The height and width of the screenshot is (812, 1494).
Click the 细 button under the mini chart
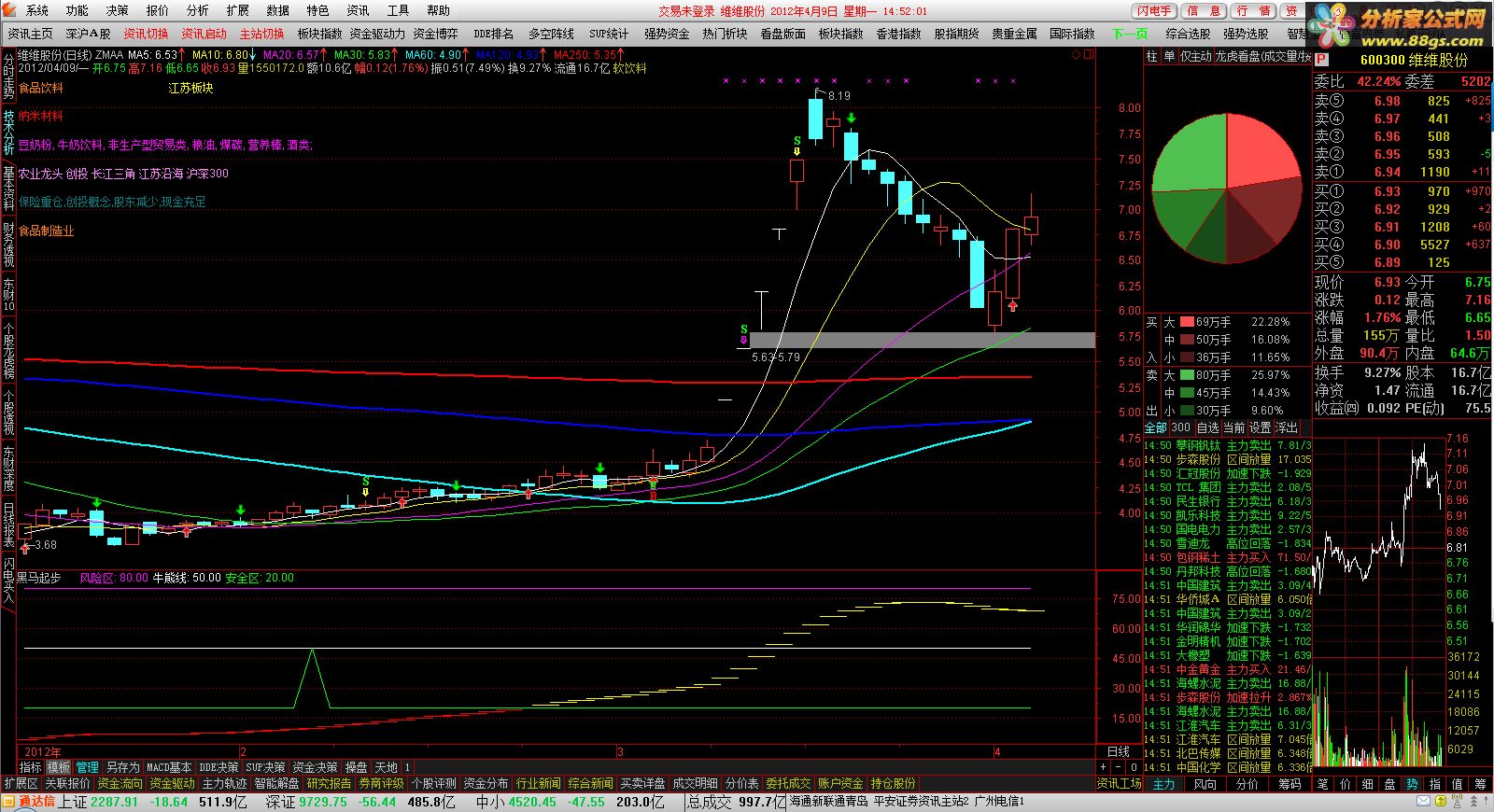point(1367,784)
